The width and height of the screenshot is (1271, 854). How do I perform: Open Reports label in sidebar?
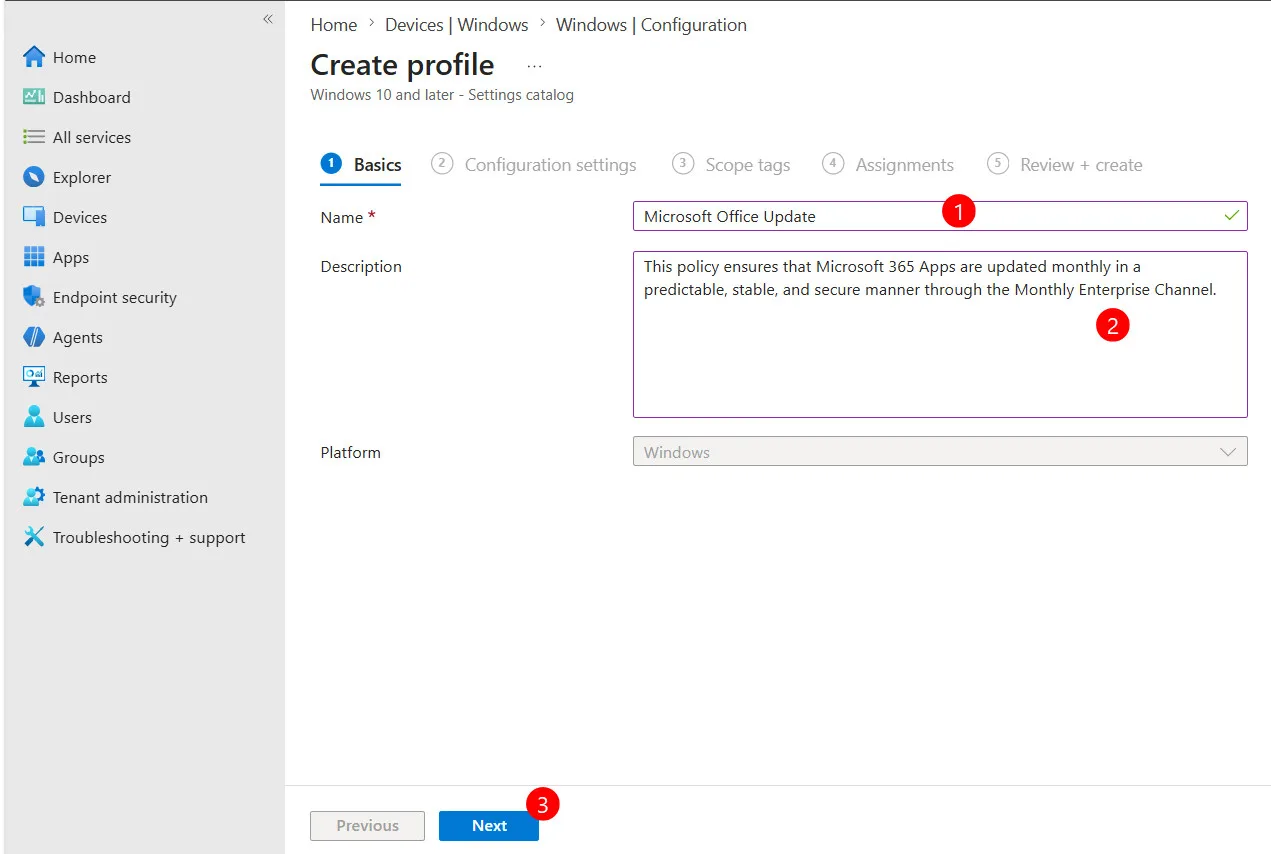pos(80,377)
